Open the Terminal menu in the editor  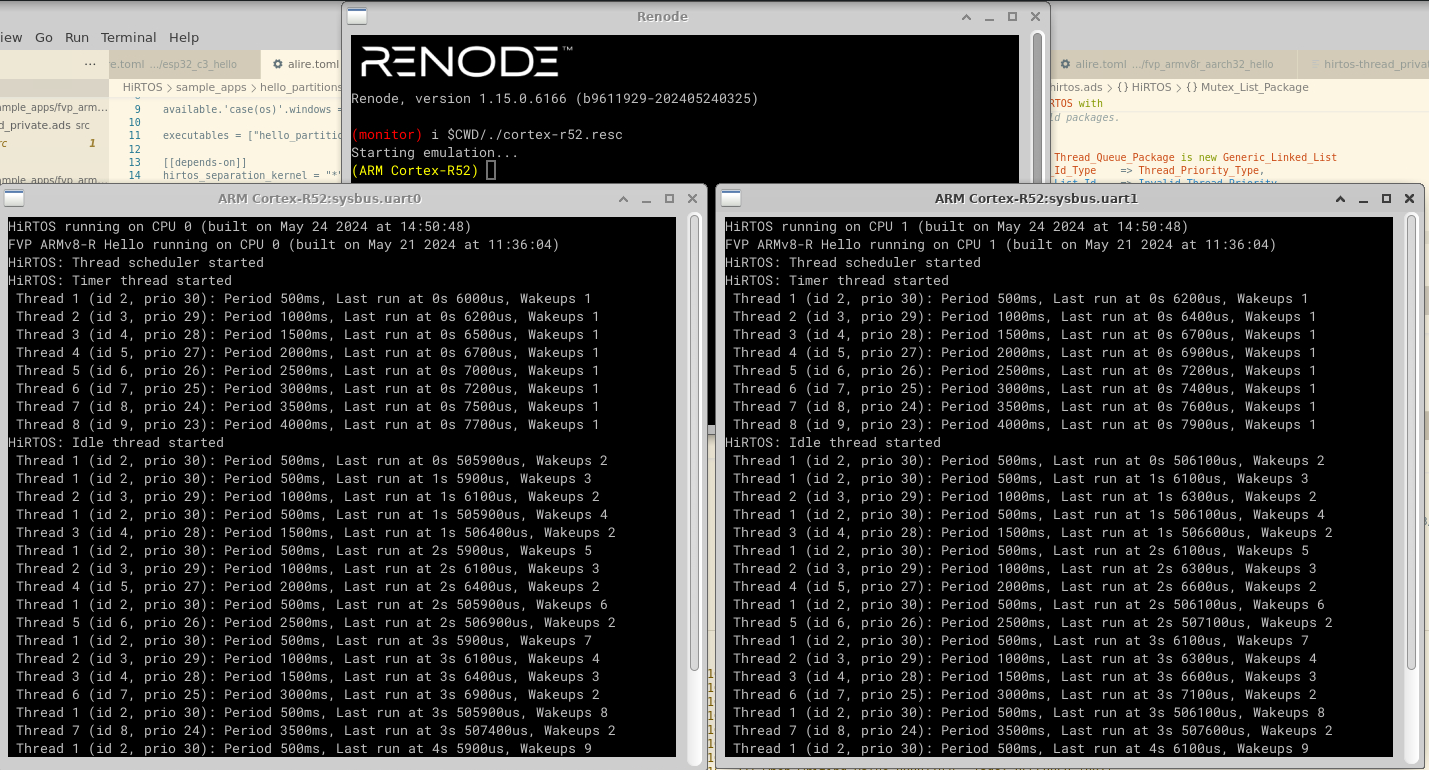tap(129, 37)
